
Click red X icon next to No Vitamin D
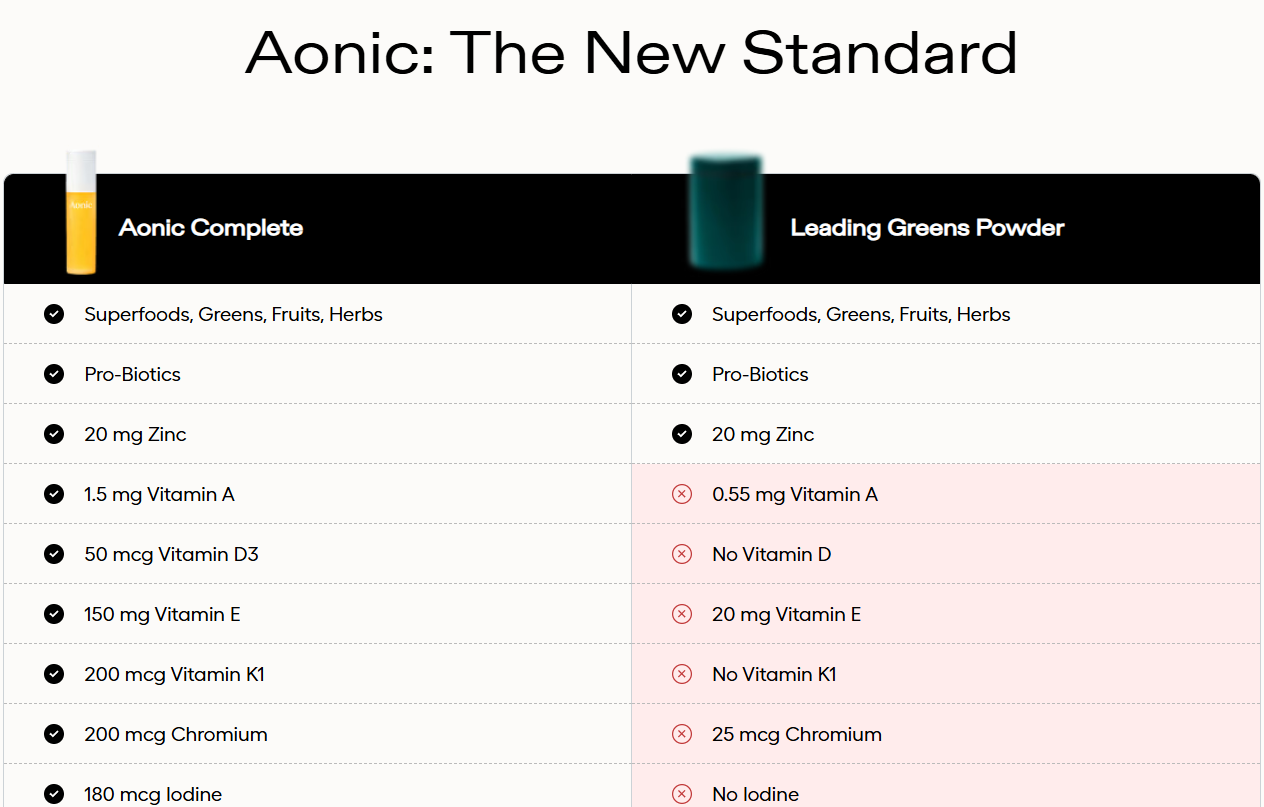point(682,554)
